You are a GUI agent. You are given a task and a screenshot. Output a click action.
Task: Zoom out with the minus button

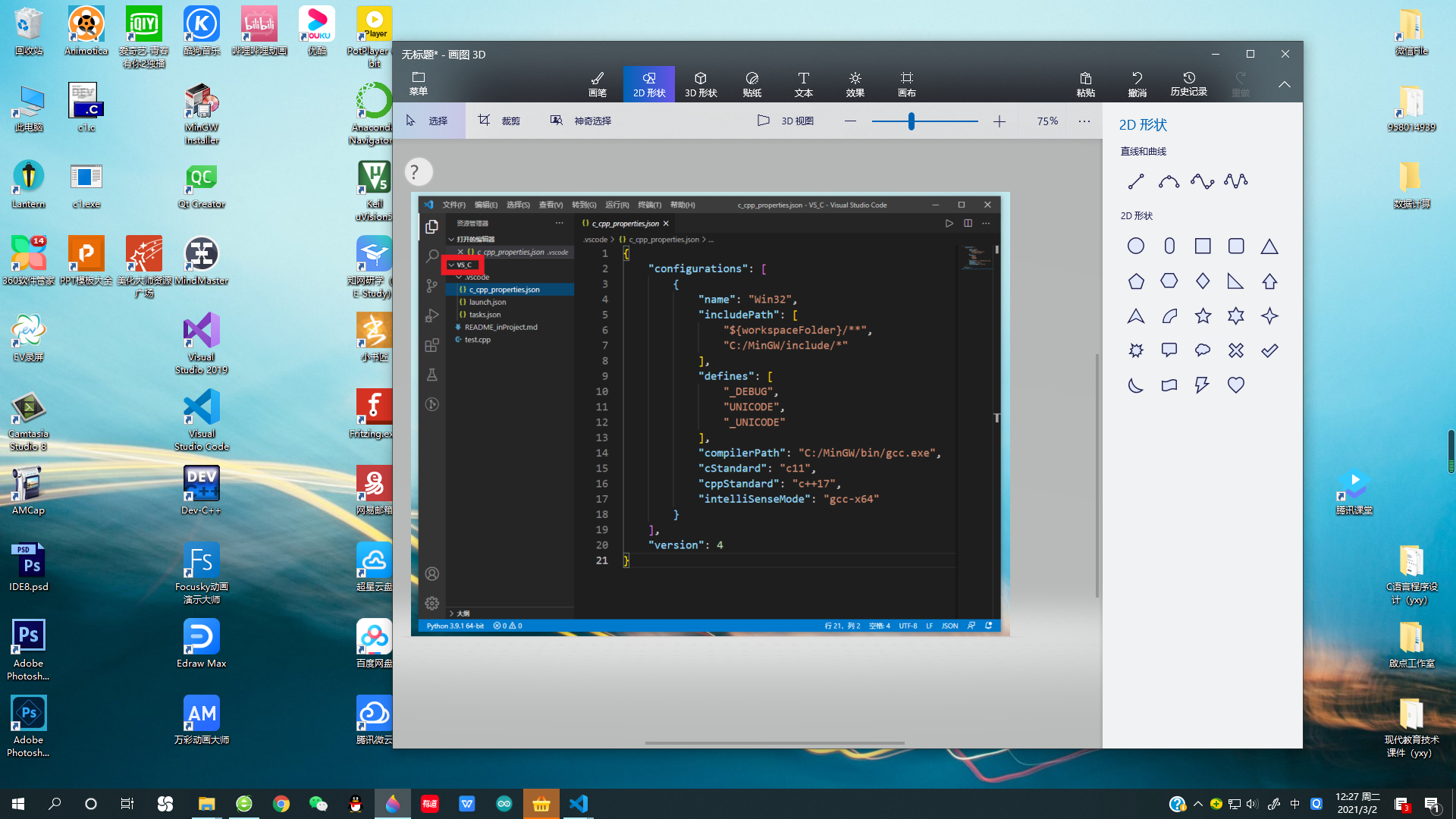(x=850, y=121)
